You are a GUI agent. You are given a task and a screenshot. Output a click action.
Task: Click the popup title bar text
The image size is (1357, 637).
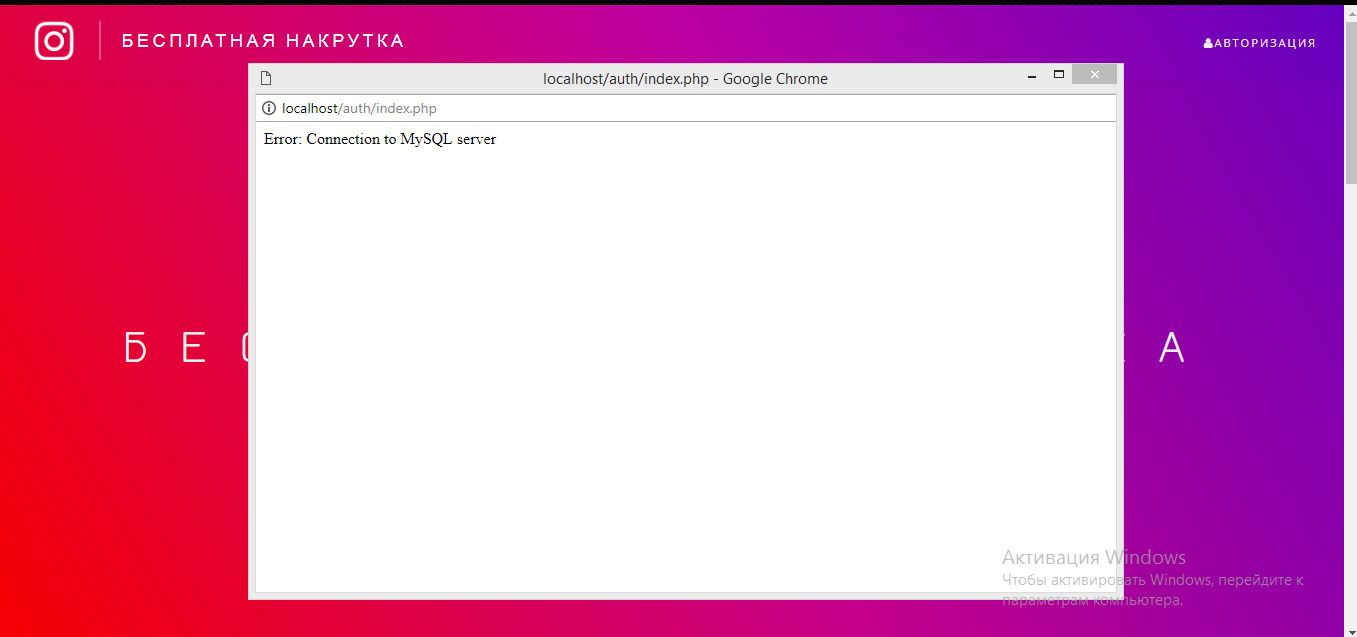pyautogui.click(x=685, y=78)
